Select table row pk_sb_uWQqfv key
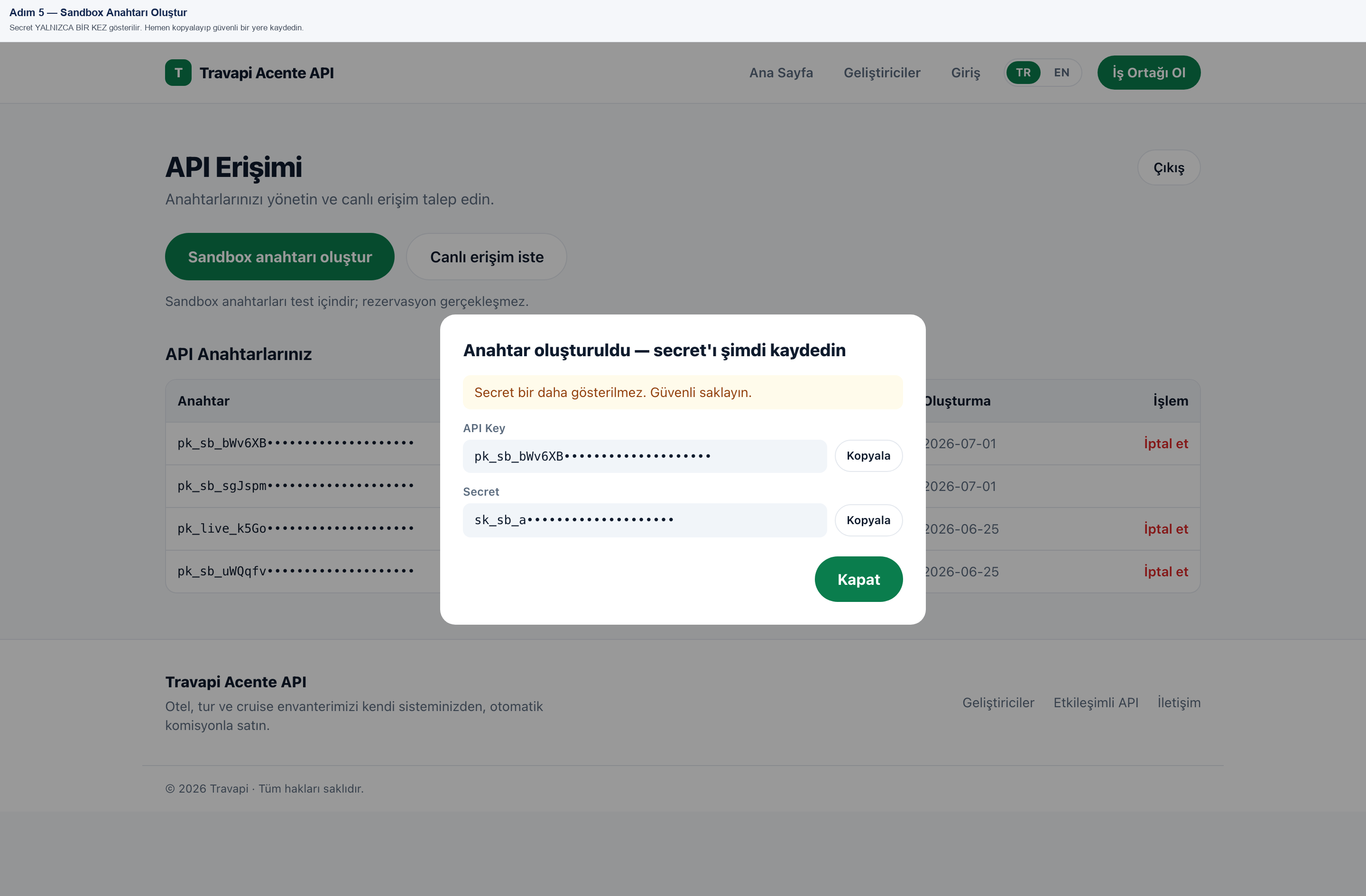The width and height of the screenshot is (1366, 896). [295, 571]
